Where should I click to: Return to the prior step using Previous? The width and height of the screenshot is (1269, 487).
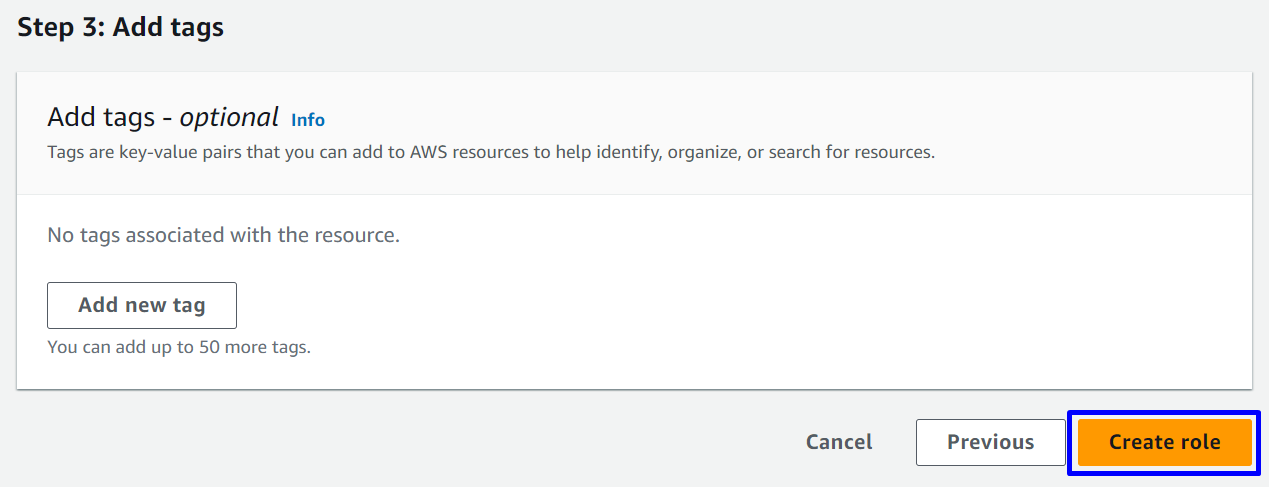(990, 442)
